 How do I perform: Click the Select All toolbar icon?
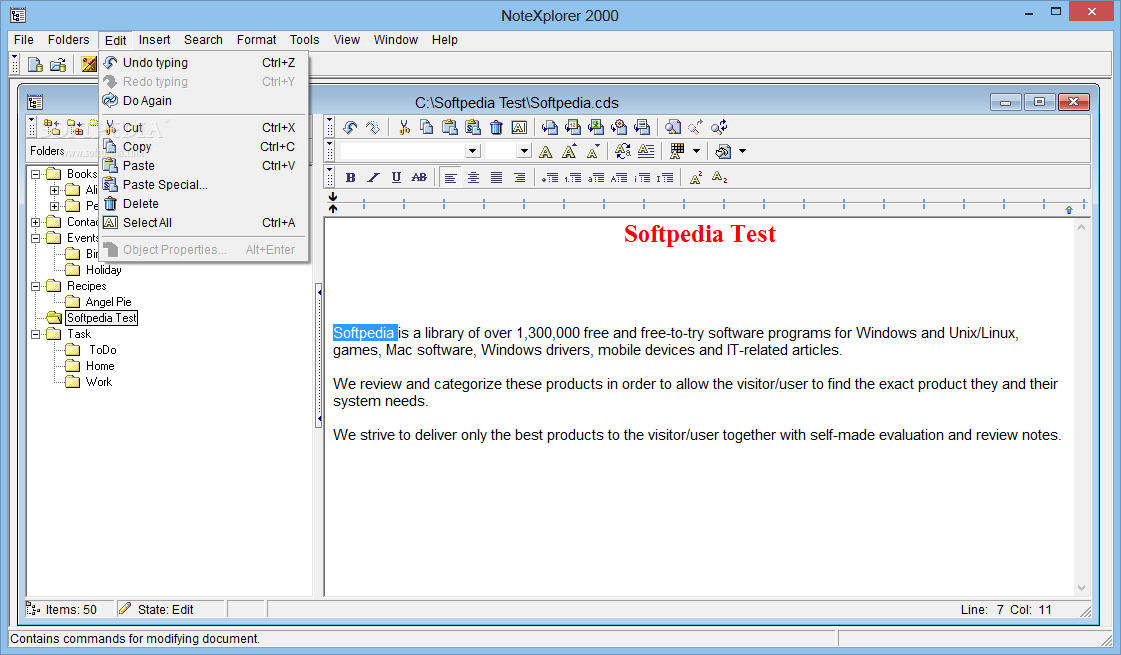[519, 127]
